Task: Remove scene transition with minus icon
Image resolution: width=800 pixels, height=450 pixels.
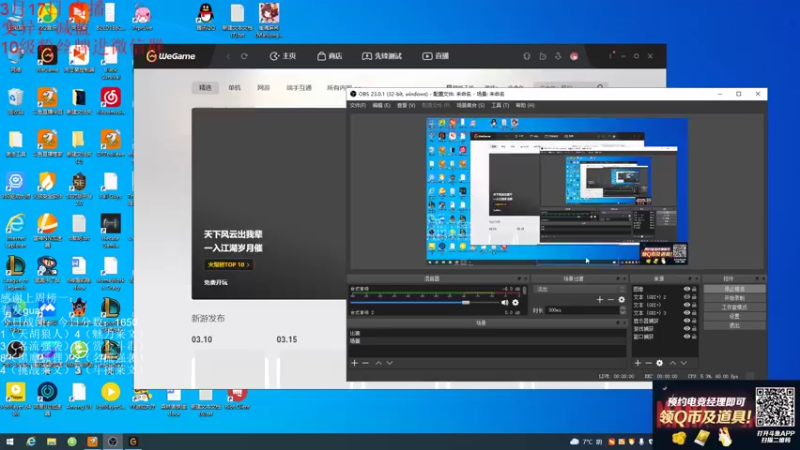Action: point(611,299)
